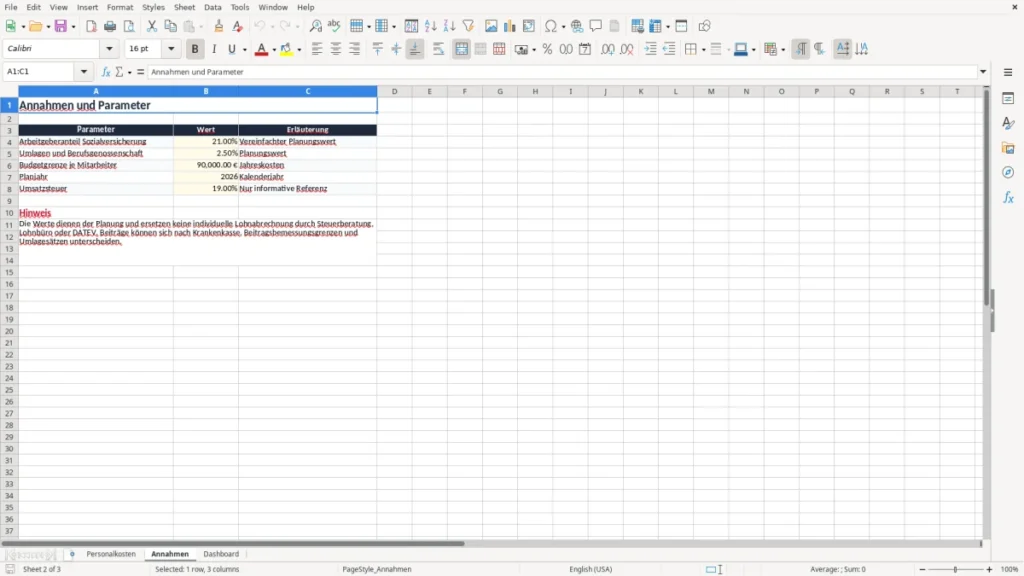This screenshot has height=576, width=1024.
Task: Open the font size dropdown
Action: pyautogui.click(x=171, y=48)
